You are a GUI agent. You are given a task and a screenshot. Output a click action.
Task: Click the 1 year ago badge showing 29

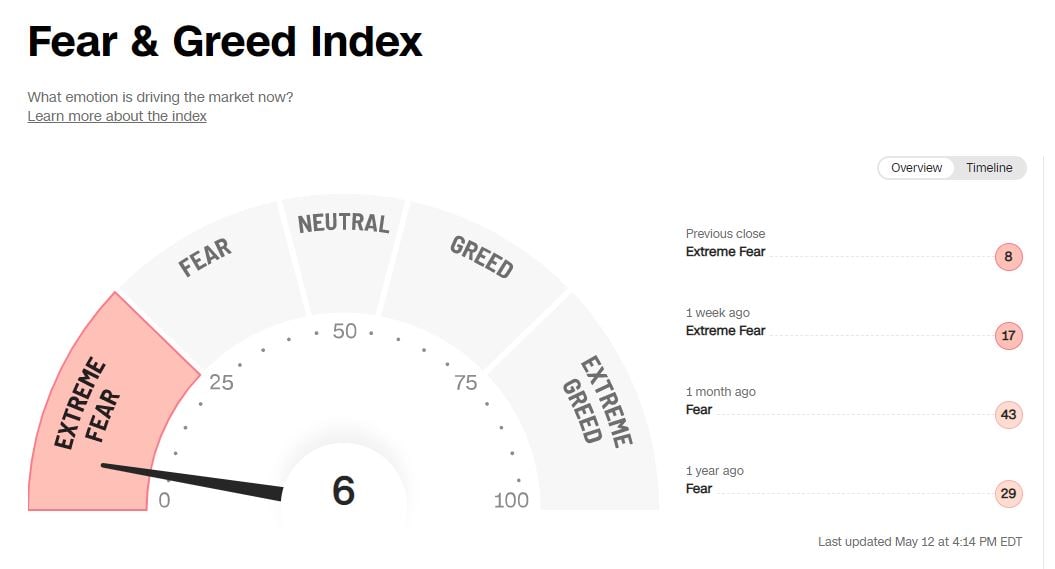[1008, 494]
